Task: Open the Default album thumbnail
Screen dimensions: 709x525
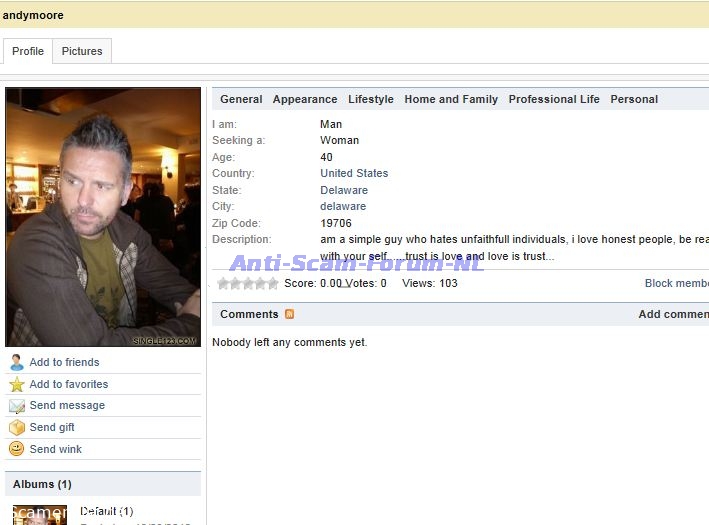Action: pyautogui.click(x=40, y=515)
